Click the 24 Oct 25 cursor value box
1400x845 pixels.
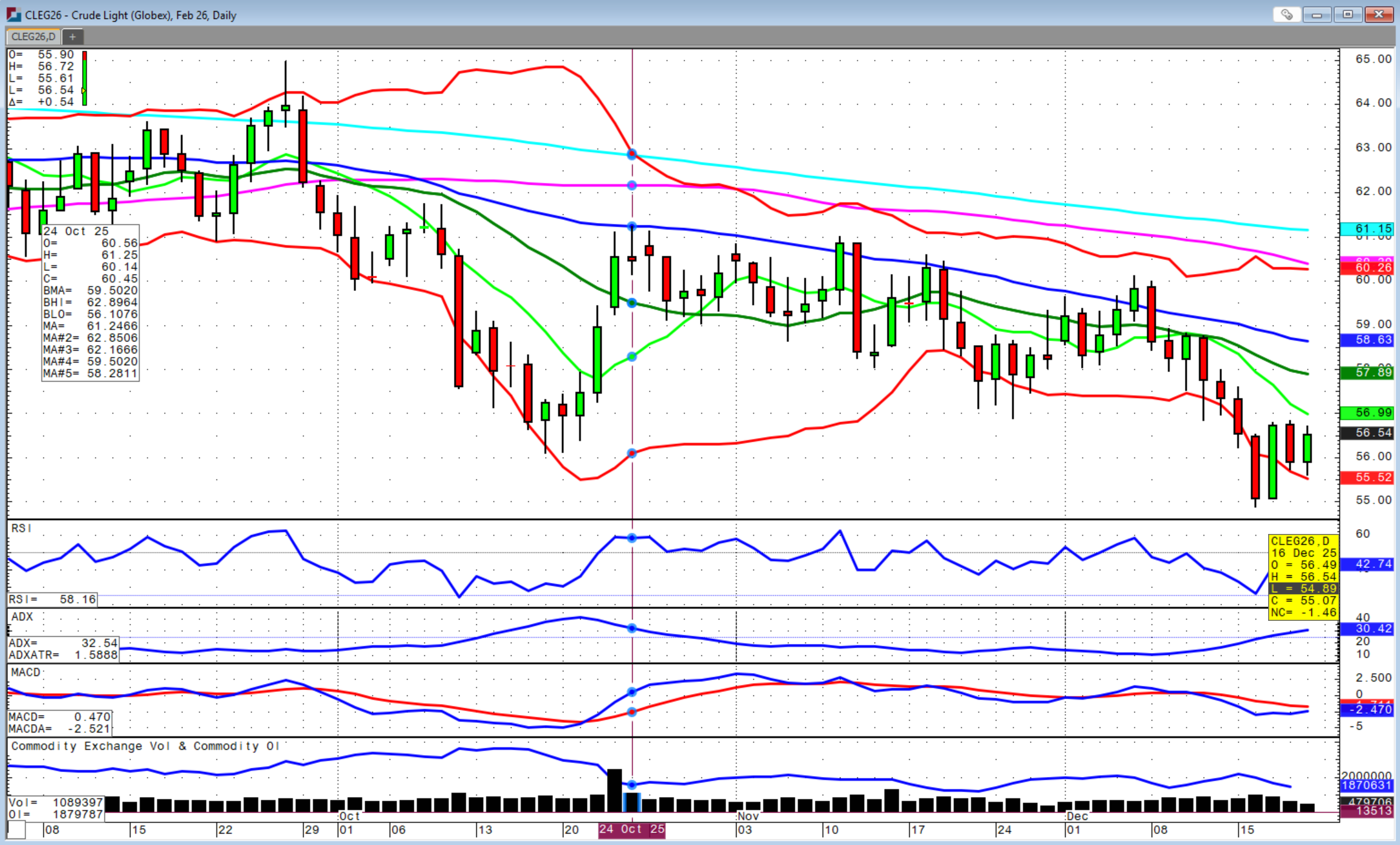tap(90, 303)
